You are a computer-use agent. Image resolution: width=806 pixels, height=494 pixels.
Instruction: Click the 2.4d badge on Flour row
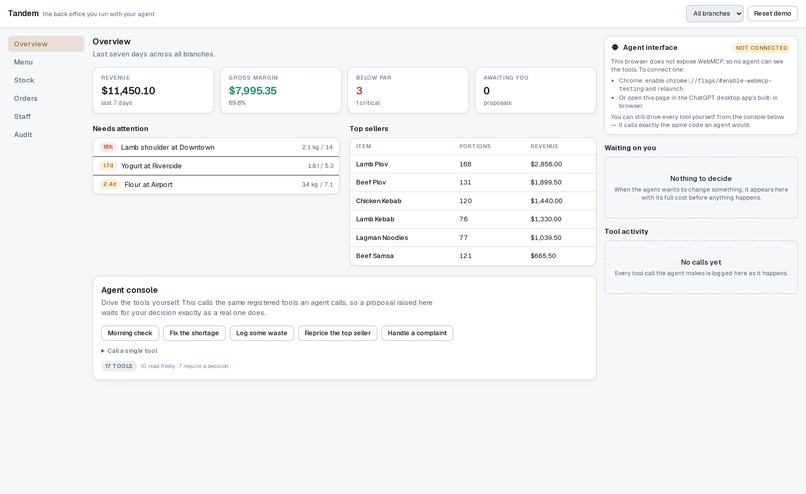[109, 184]
